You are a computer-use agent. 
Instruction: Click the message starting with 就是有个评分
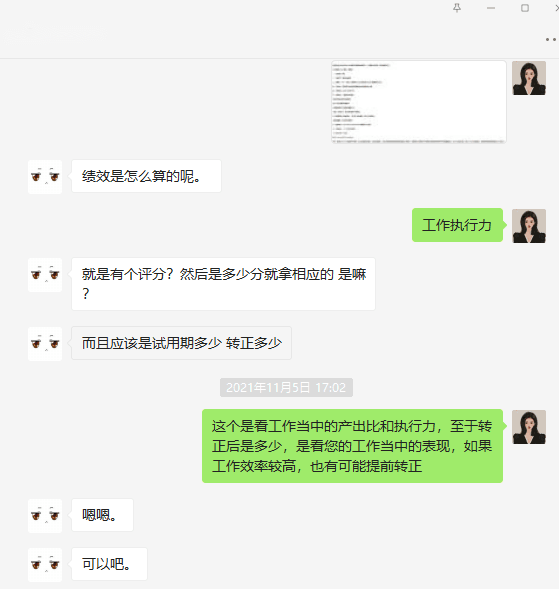[223, 284]
